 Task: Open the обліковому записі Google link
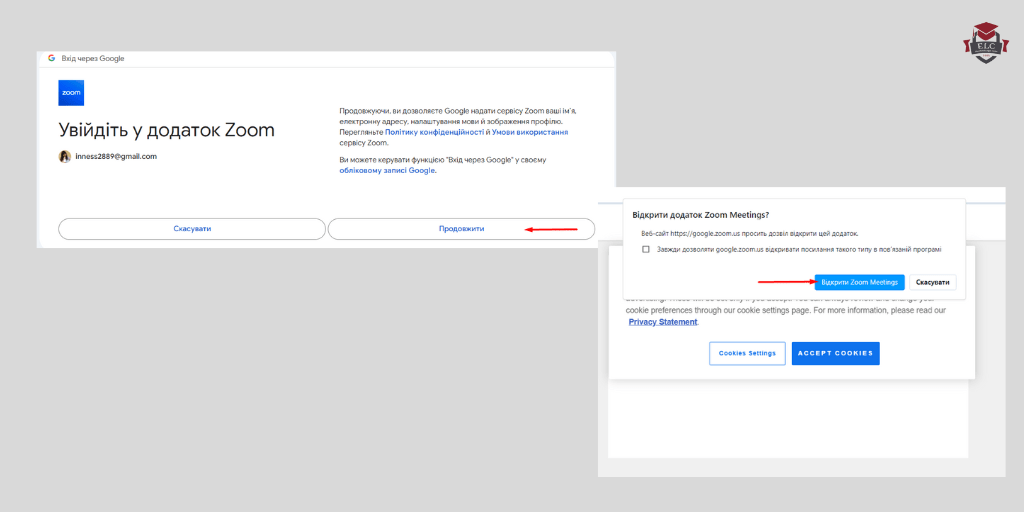pyautogui.click(x=387, y=170)
